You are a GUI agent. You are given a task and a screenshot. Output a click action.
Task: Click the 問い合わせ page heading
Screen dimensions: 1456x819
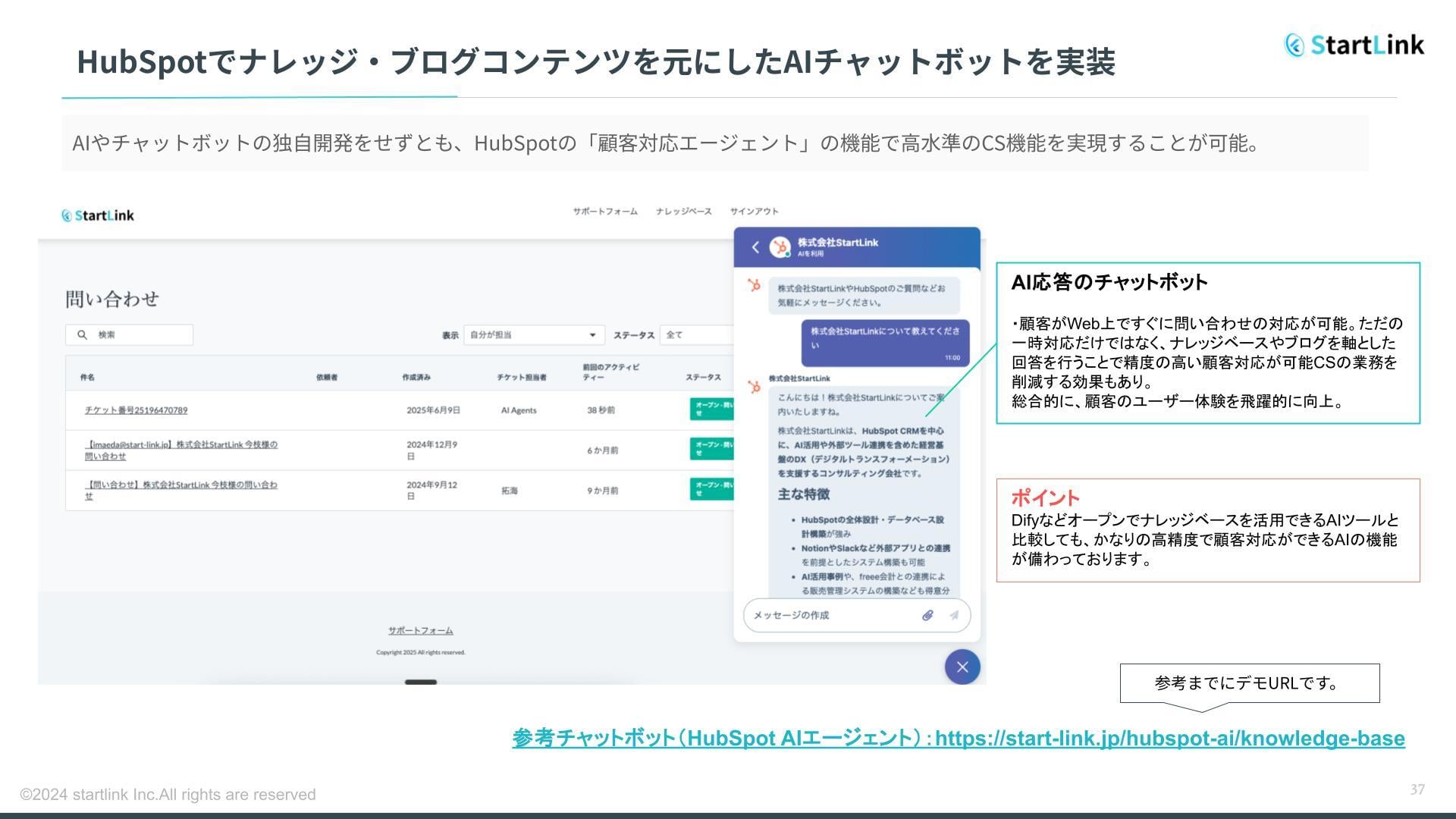pyautogui.click(x=112, y=299)
